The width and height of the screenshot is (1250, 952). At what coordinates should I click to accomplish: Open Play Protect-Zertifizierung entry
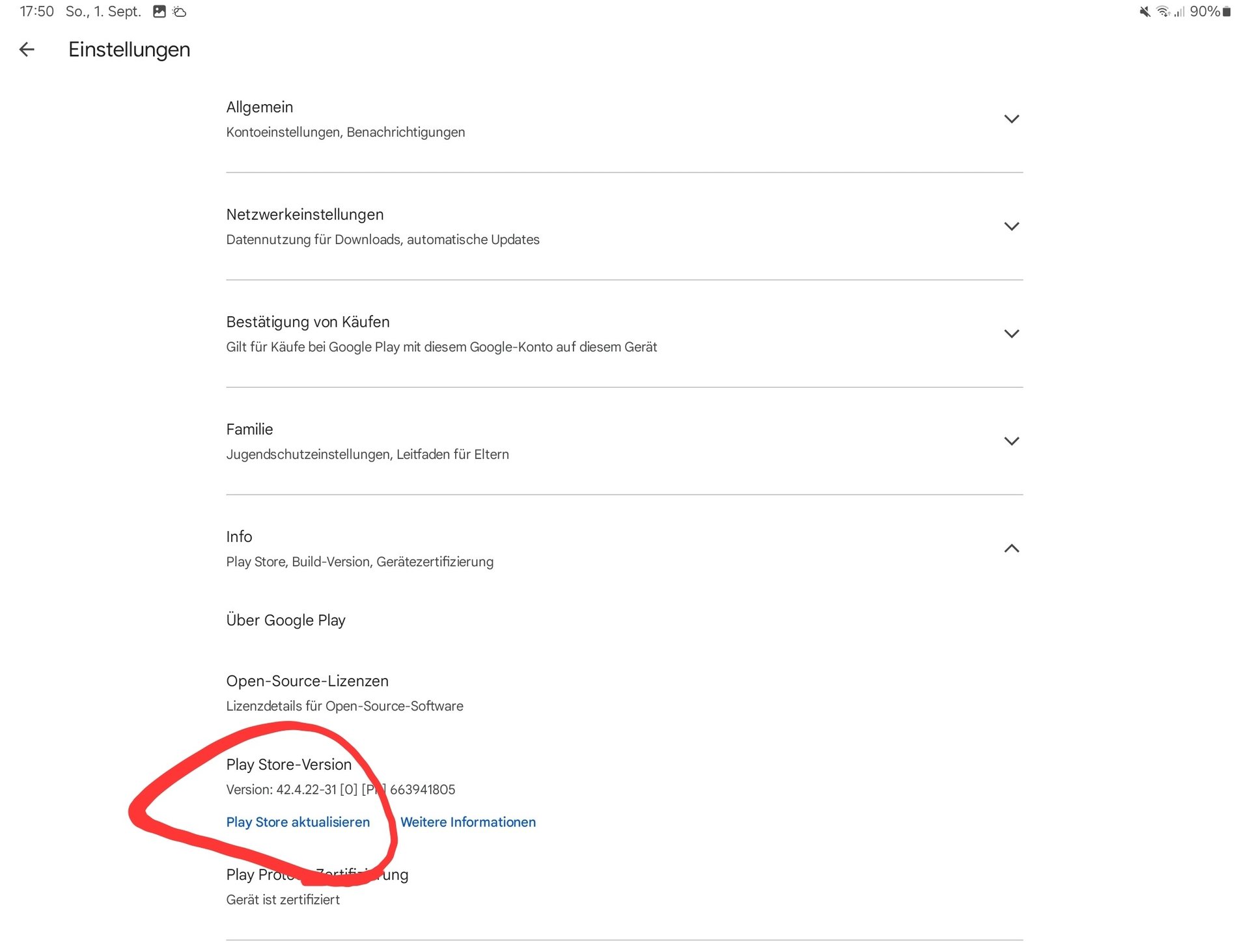[317, 875]
